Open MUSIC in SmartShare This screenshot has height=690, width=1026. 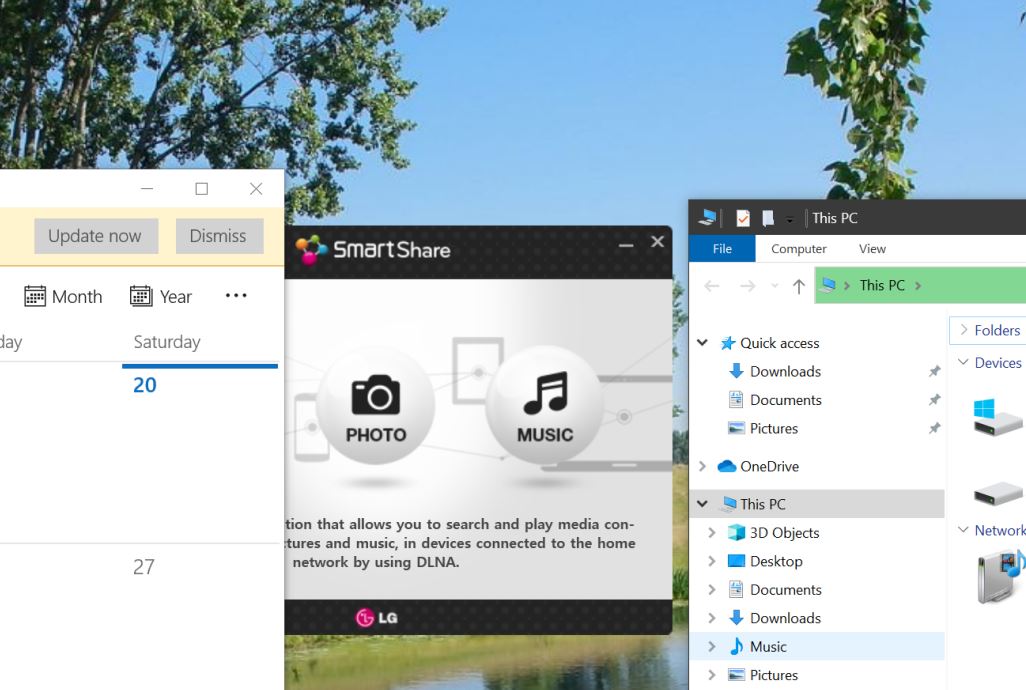544,405
